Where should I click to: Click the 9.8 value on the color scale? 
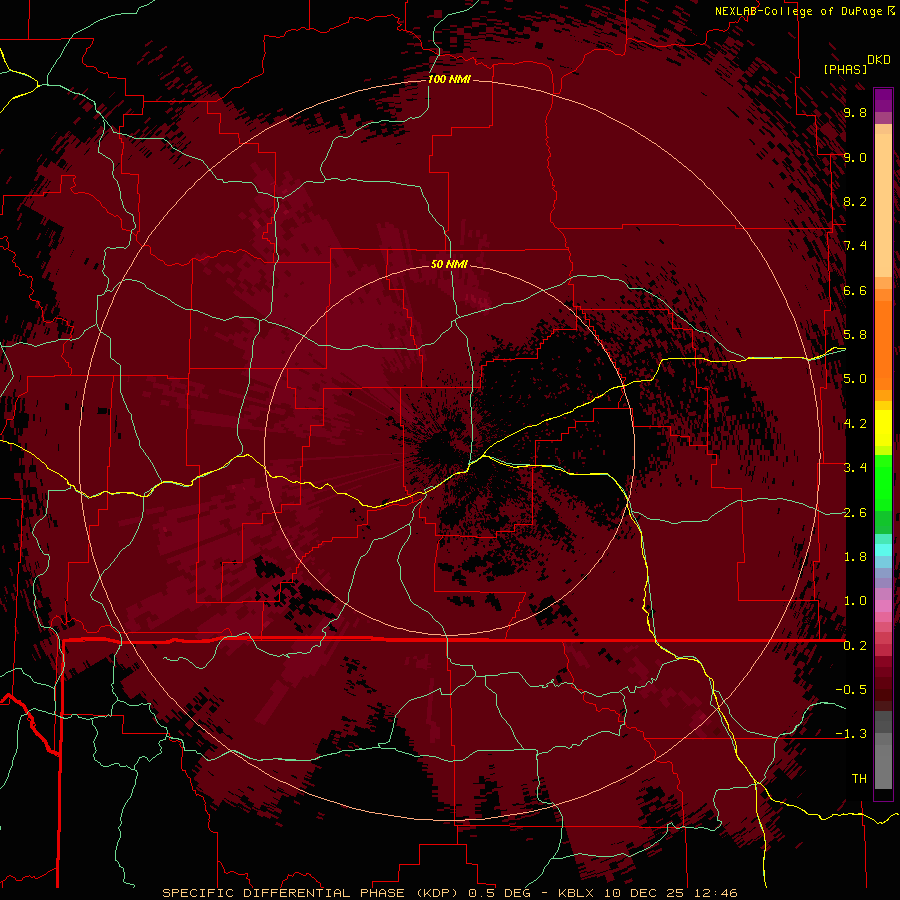855,112
